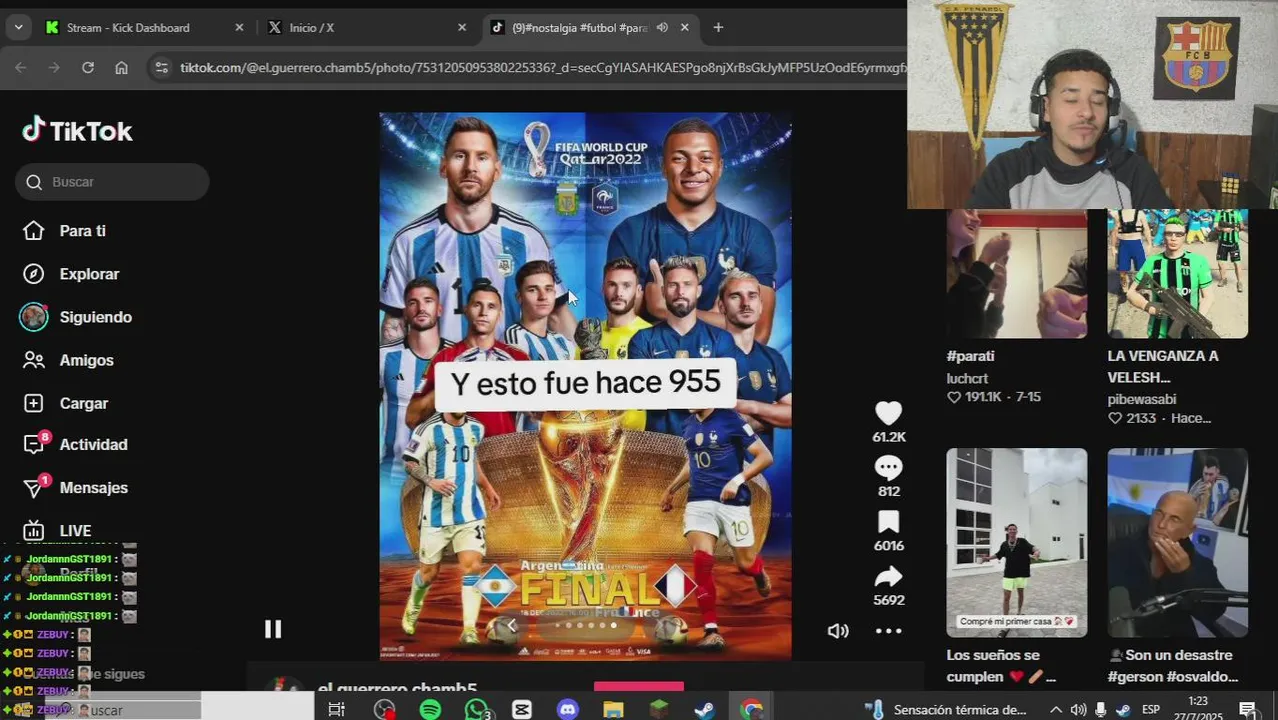Reload the current page

coord(88,68)
